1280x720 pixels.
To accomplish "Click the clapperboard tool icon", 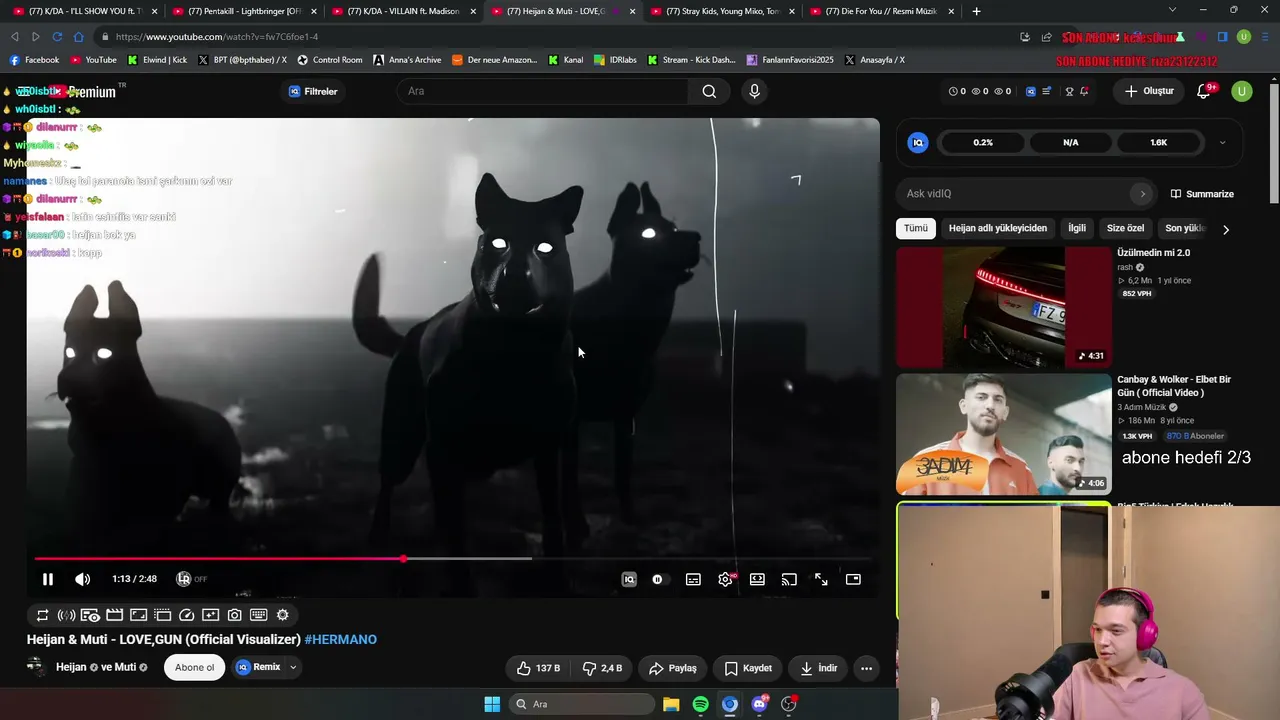I will click(114, 615).
